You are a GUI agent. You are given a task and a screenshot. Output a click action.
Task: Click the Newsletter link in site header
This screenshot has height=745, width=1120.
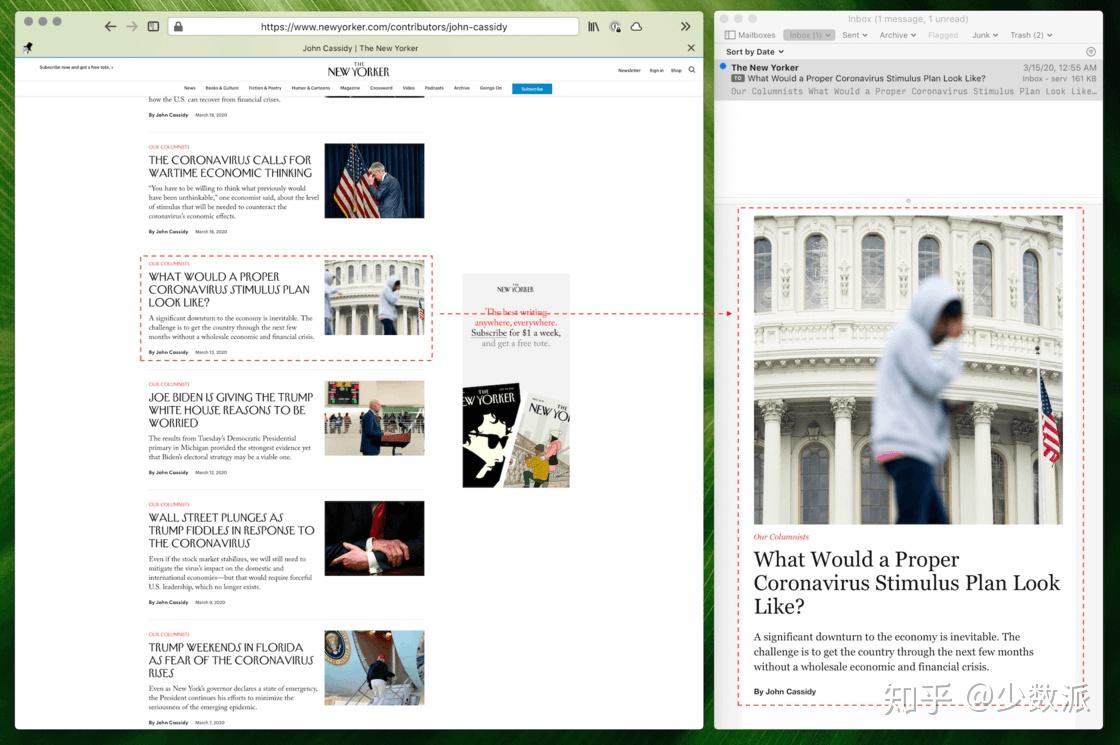tap(629, 71)
